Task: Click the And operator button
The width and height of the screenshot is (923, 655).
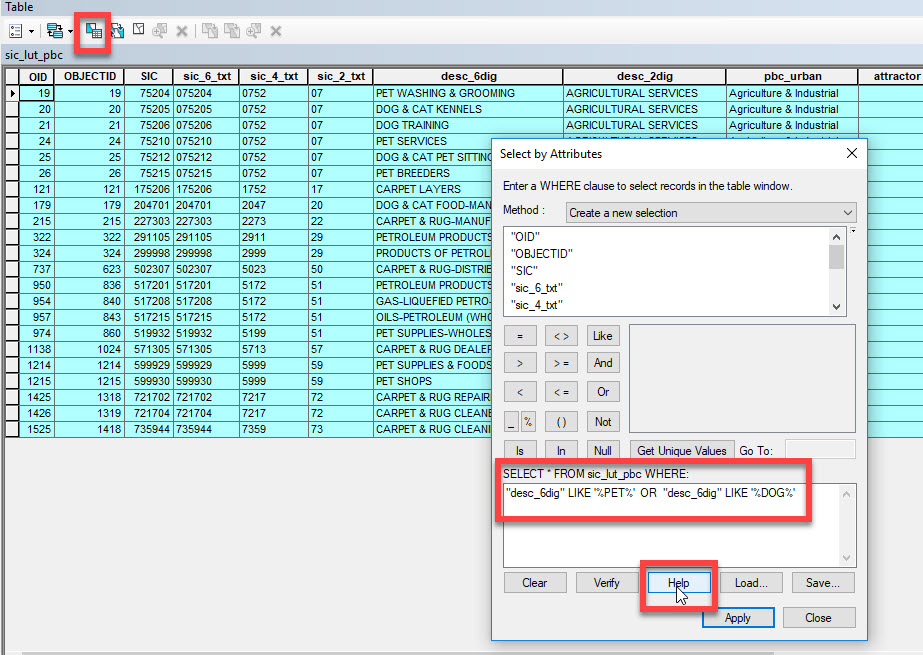Action: pyautogui.click(x=602, y=363)
